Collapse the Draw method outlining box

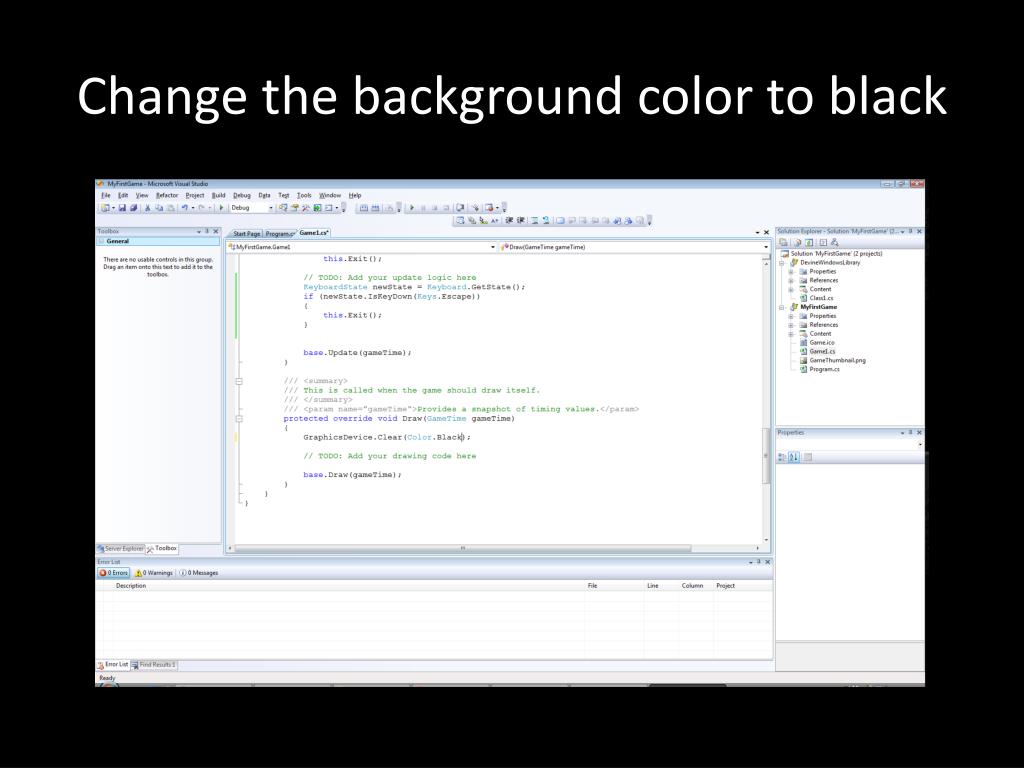pyautogui.click(x=239, y=419)
